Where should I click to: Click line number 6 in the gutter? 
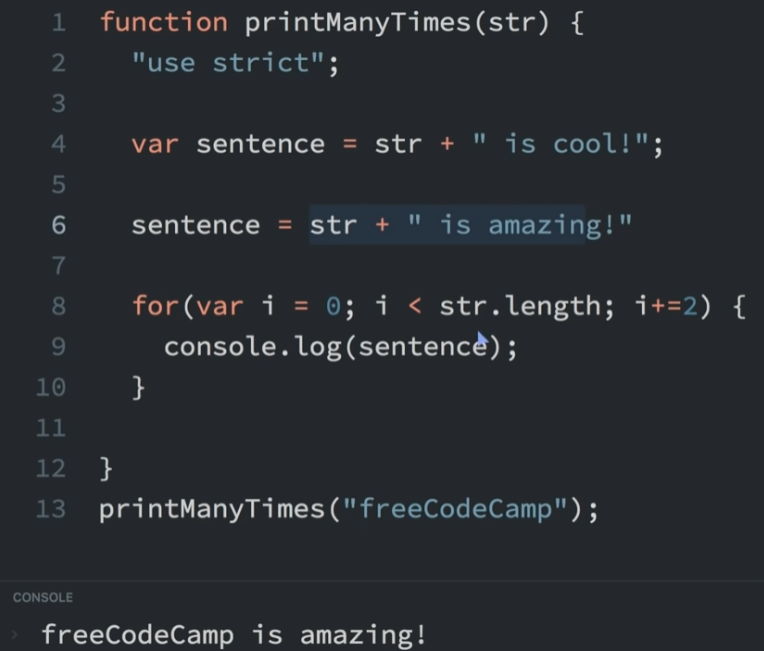pos(59,225)
